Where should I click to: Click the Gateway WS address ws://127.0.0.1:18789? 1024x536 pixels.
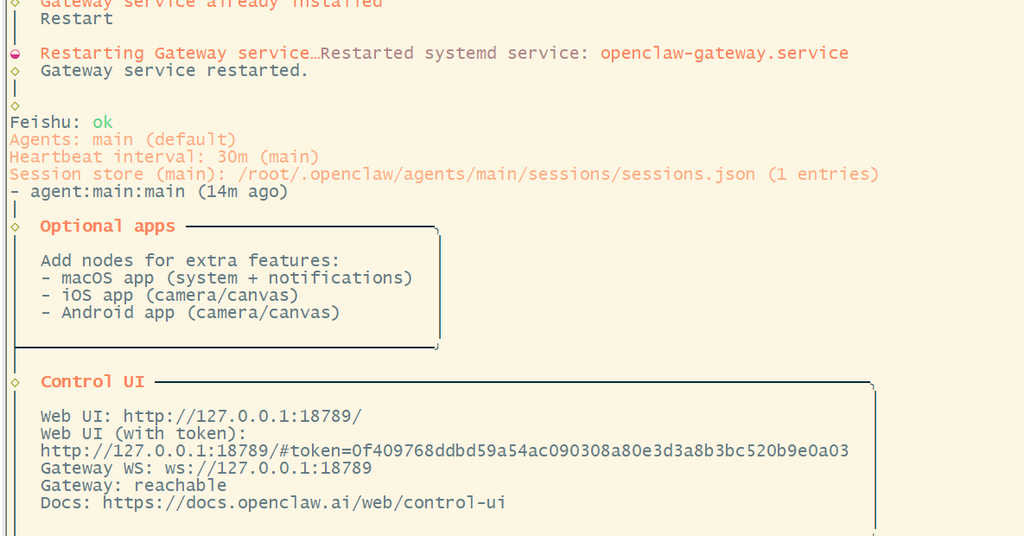click(268, 468)
